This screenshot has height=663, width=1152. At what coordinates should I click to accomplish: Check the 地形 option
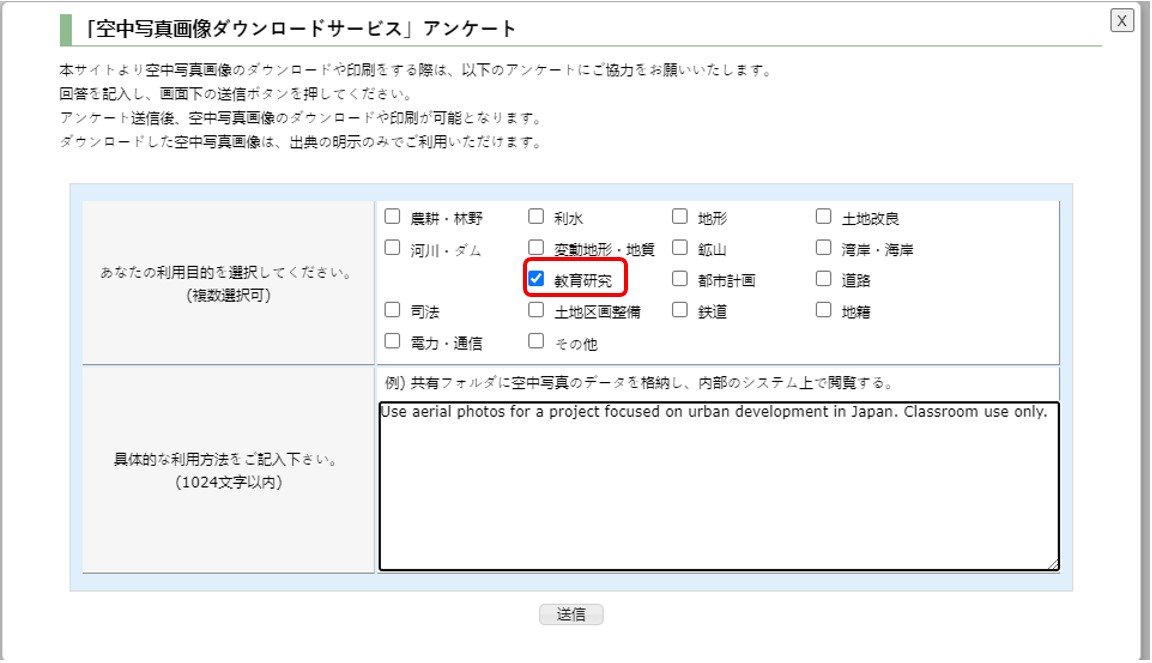(x=679, y=214)
